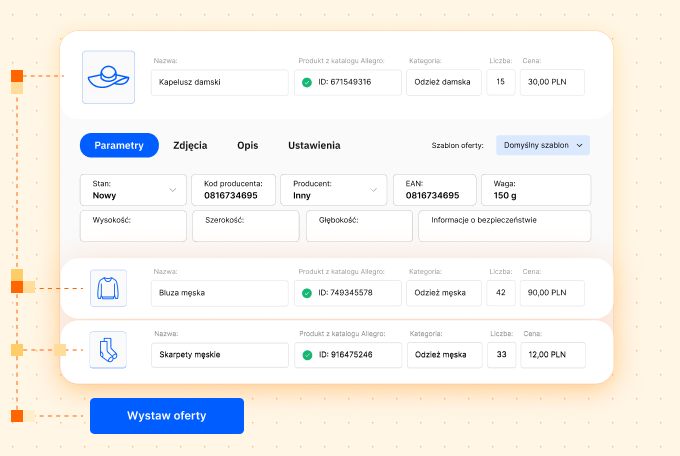Edit the Skarpety męskie name field

coord(220,355)
